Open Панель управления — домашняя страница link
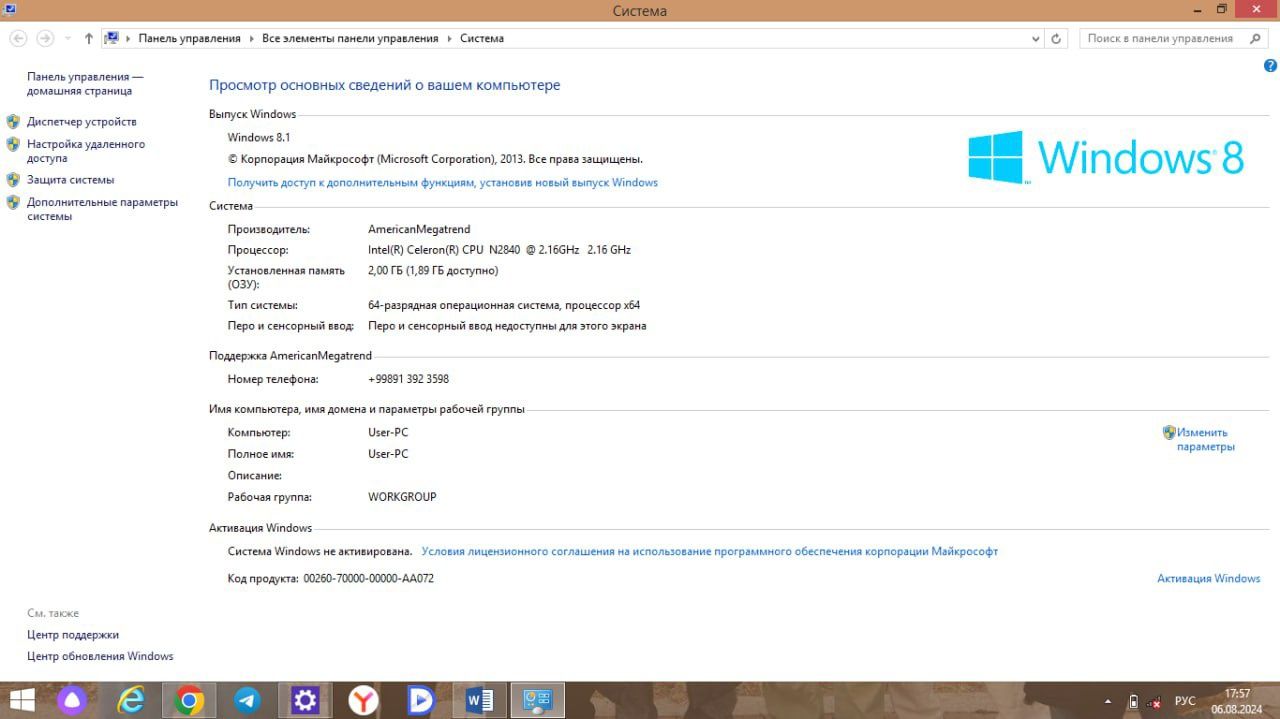 click(x=85, y=84)
